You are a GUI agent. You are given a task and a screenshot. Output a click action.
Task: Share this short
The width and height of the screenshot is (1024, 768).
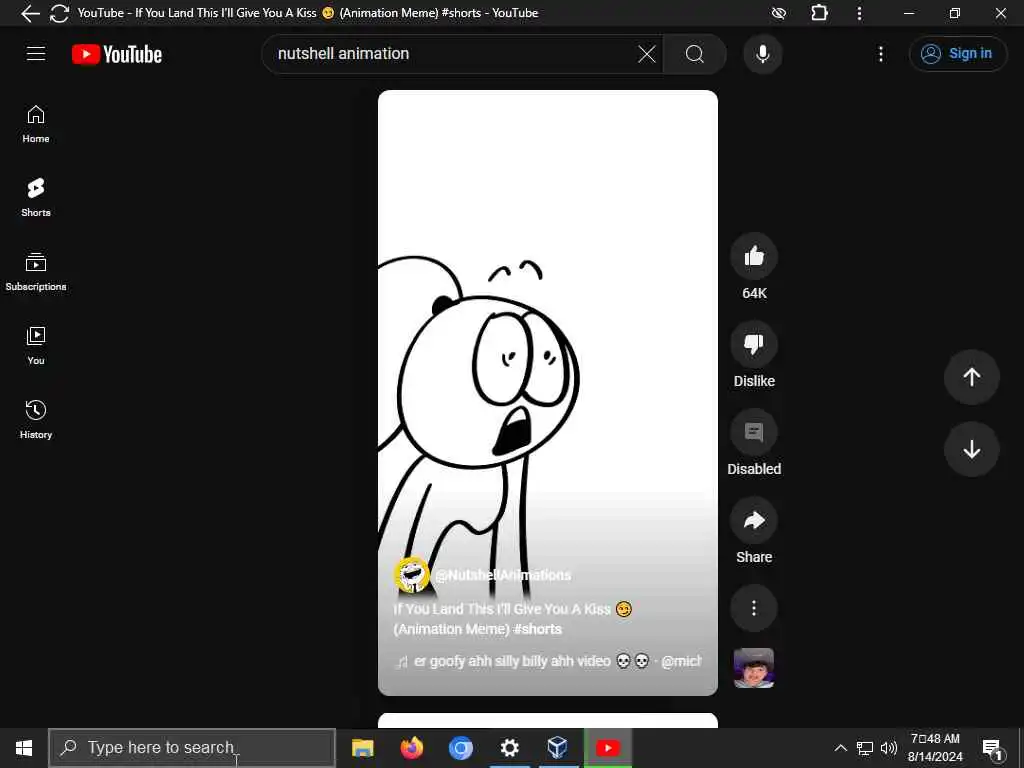click(x=754, y=520)
